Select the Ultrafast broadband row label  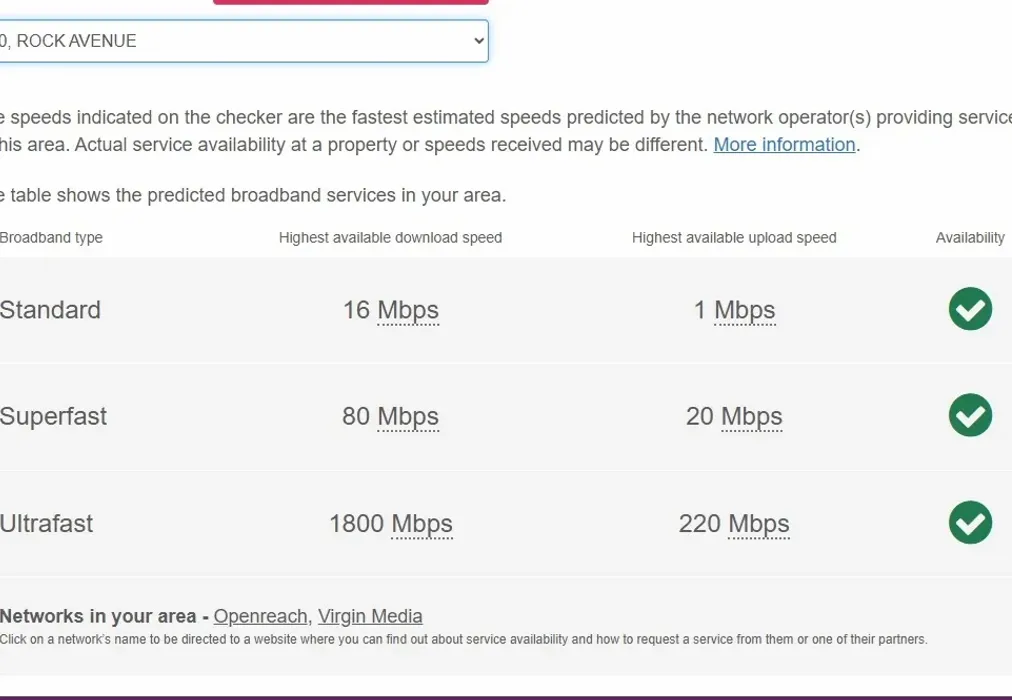[46, 523]
